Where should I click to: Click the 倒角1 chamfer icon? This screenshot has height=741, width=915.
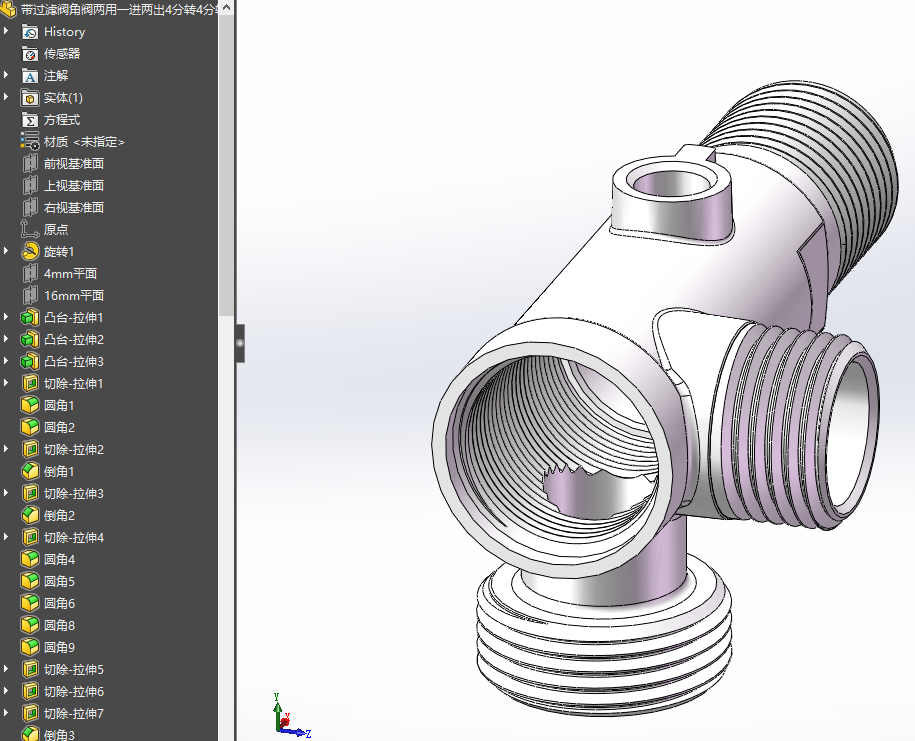tap(30, 471)
